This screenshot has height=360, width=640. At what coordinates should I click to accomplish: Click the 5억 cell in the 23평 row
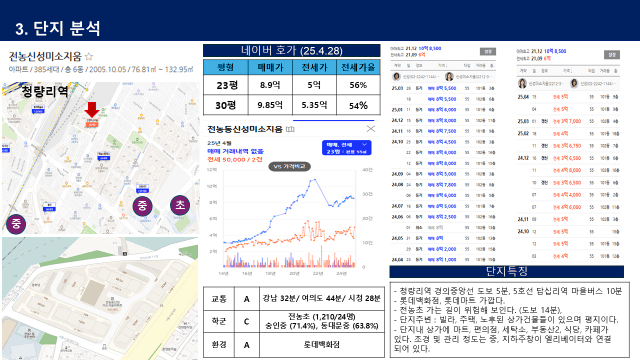point(314,85)
